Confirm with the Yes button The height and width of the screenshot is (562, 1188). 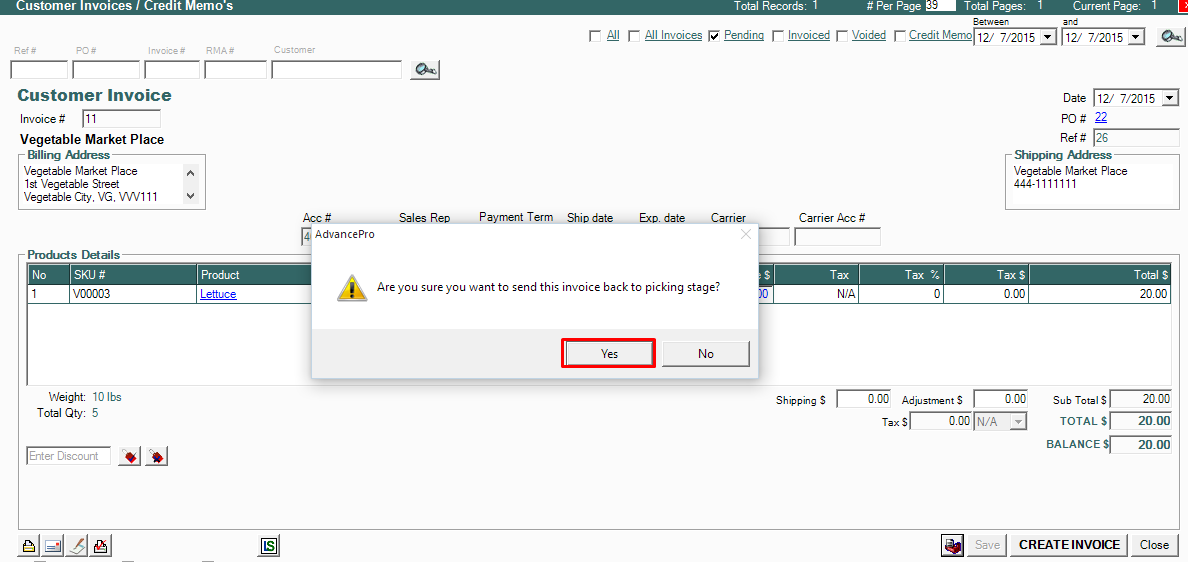(609, 354)
